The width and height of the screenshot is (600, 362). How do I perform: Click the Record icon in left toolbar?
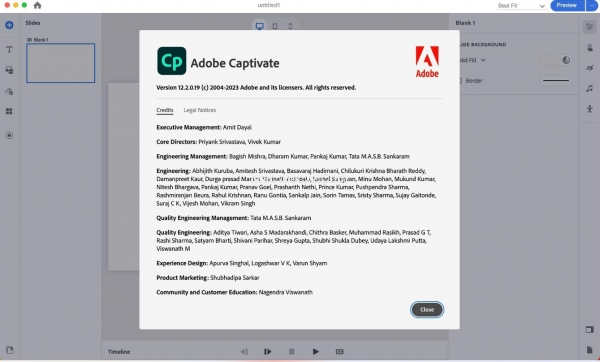9,135
